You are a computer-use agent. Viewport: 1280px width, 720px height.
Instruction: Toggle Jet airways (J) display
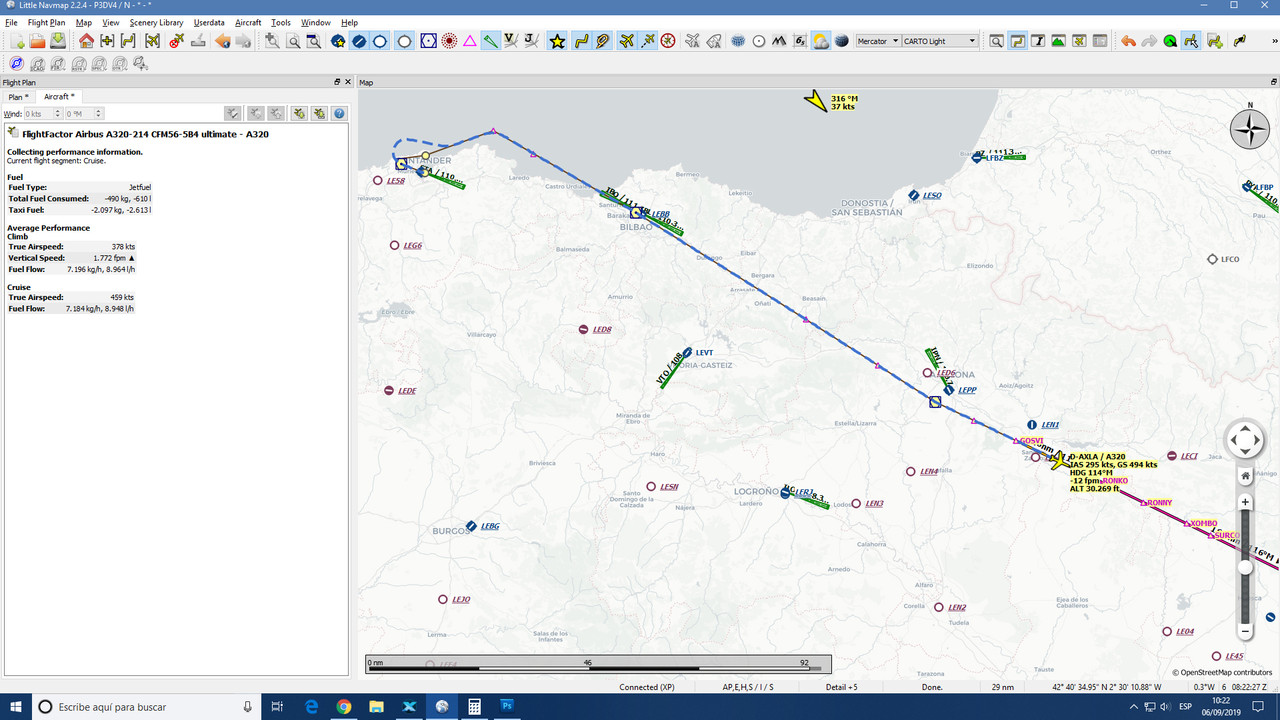pyautogui.click(x=531, y=41)
